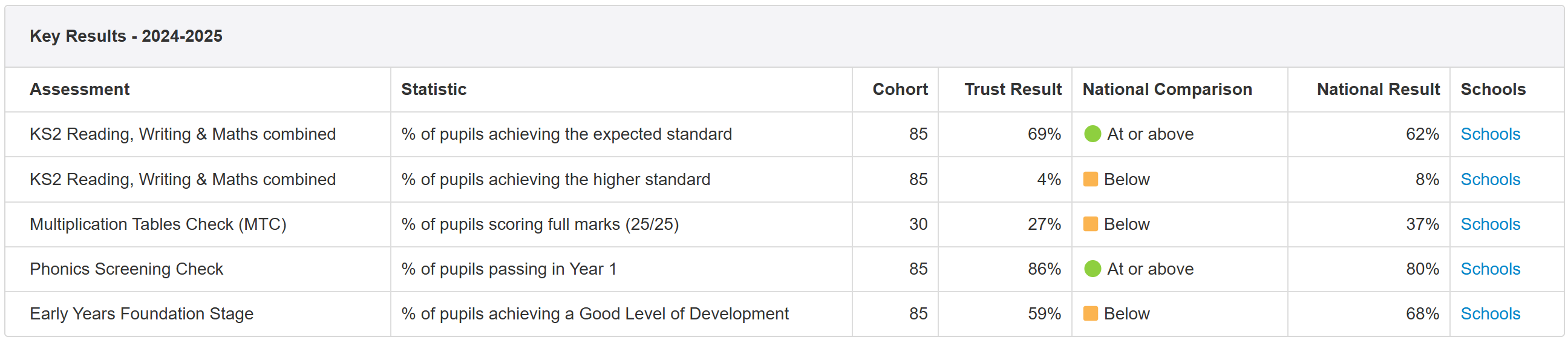
Task: Select the Phonics Screening Check assessment cell
Action: click(126, 268)
